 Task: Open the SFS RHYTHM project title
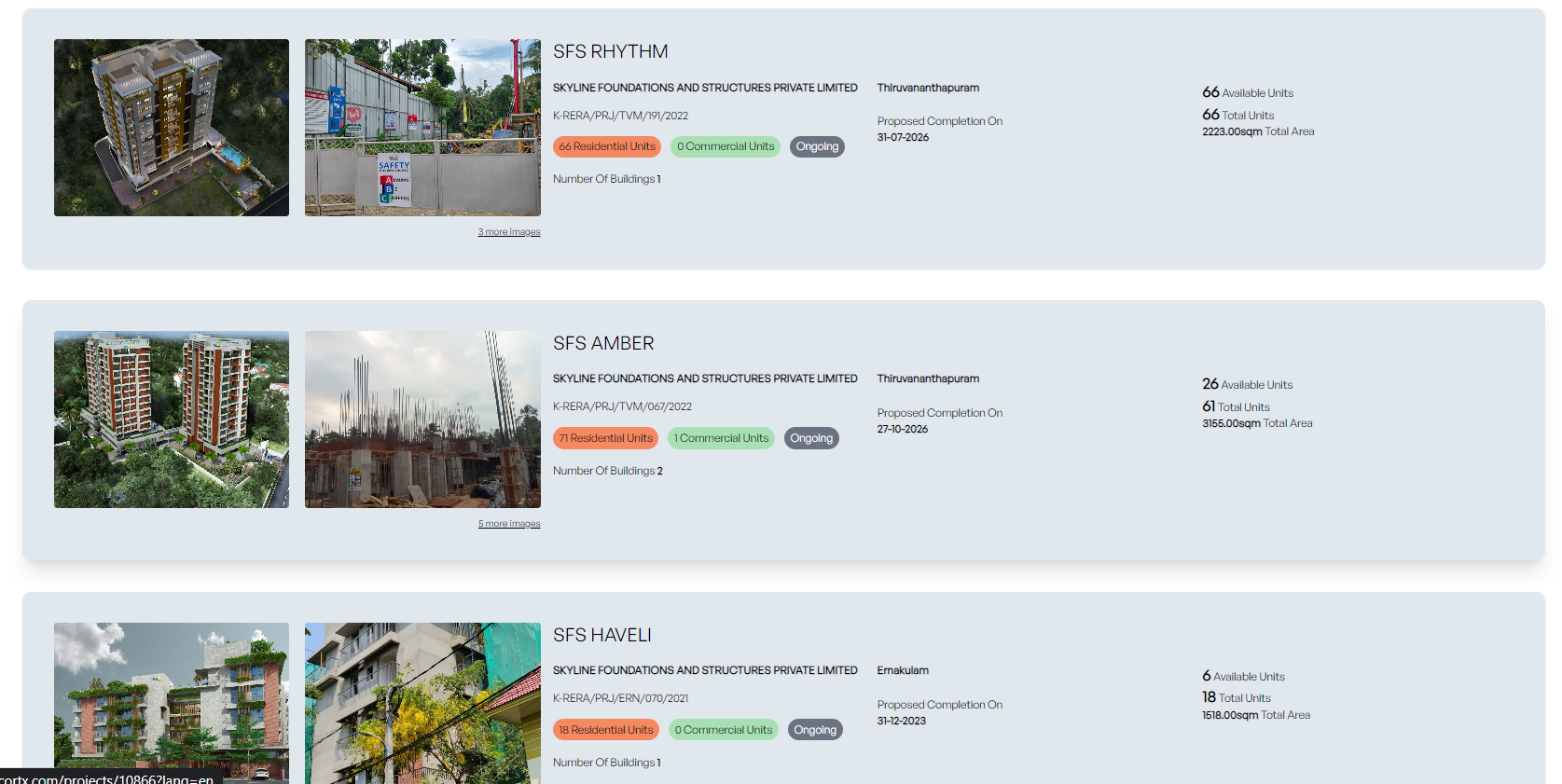click(x=610, y=52)
